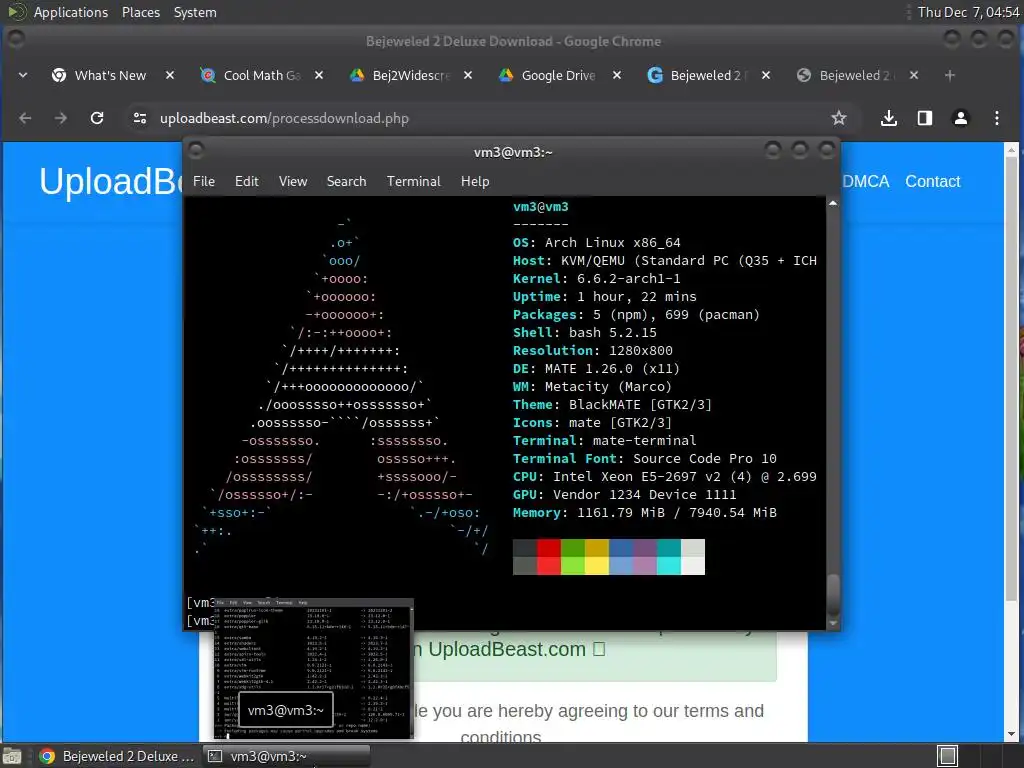1024x768 pixels.
Task: Open the Applications menu in top panel
Action: [x=71, y=12]
